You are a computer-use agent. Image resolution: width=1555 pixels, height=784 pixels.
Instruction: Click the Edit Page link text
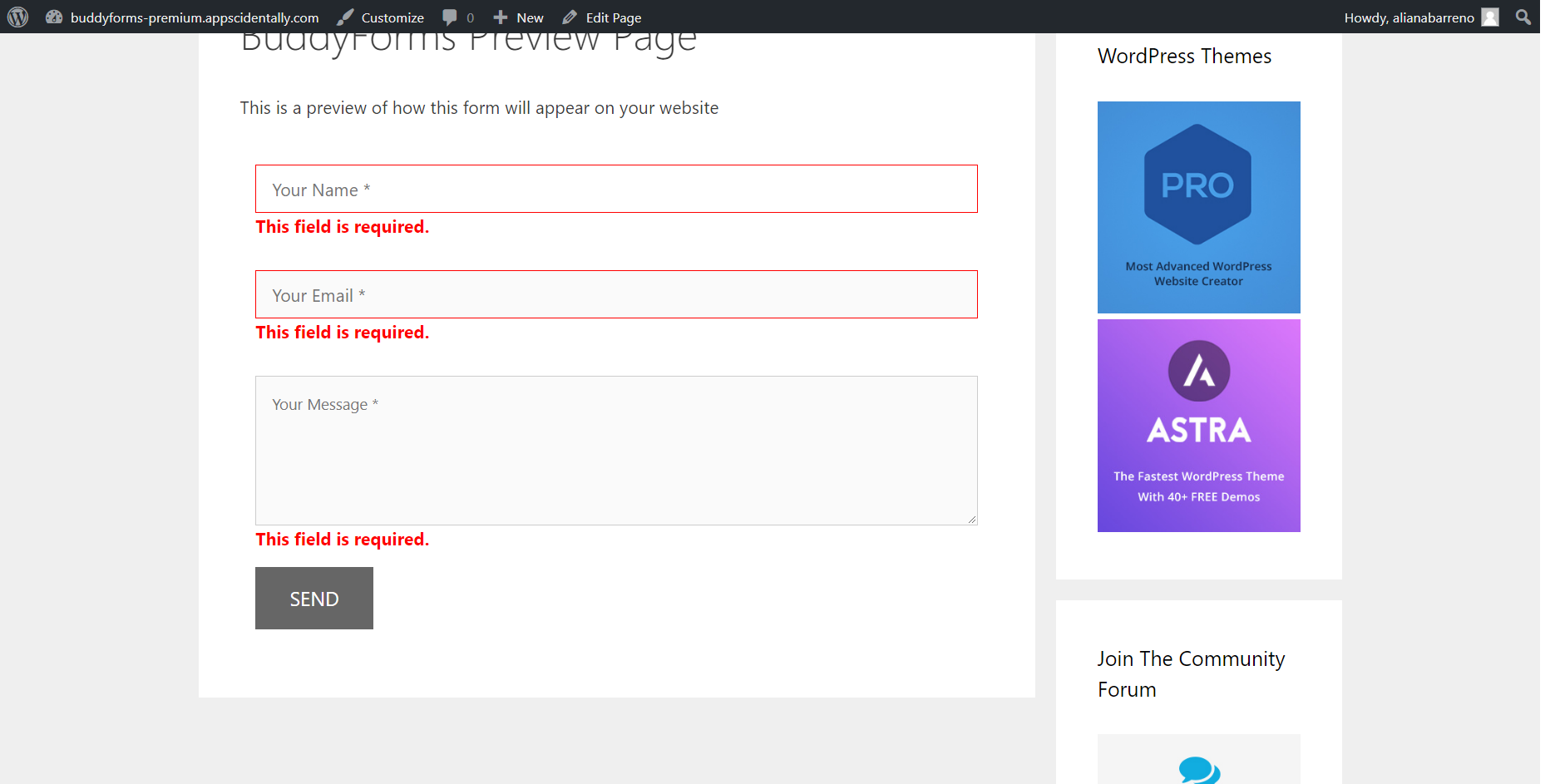(613, 17)
